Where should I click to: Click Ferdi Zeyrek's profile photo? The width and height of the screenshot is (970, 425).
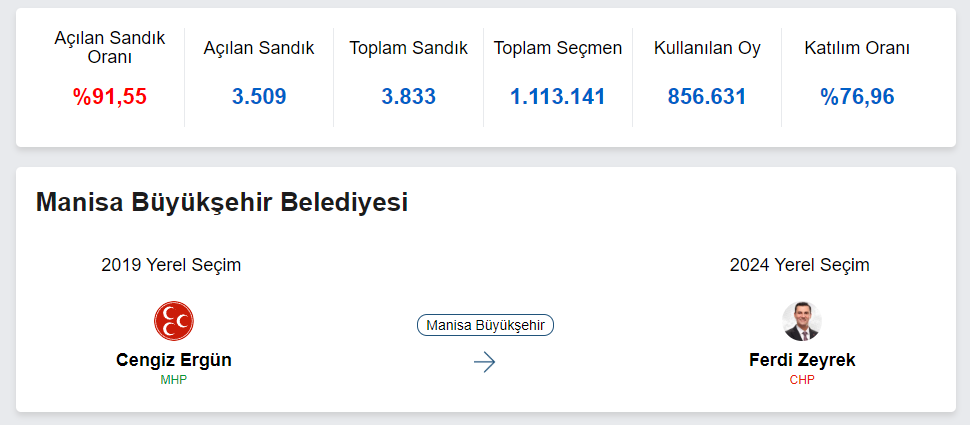[x=801, y=321]
